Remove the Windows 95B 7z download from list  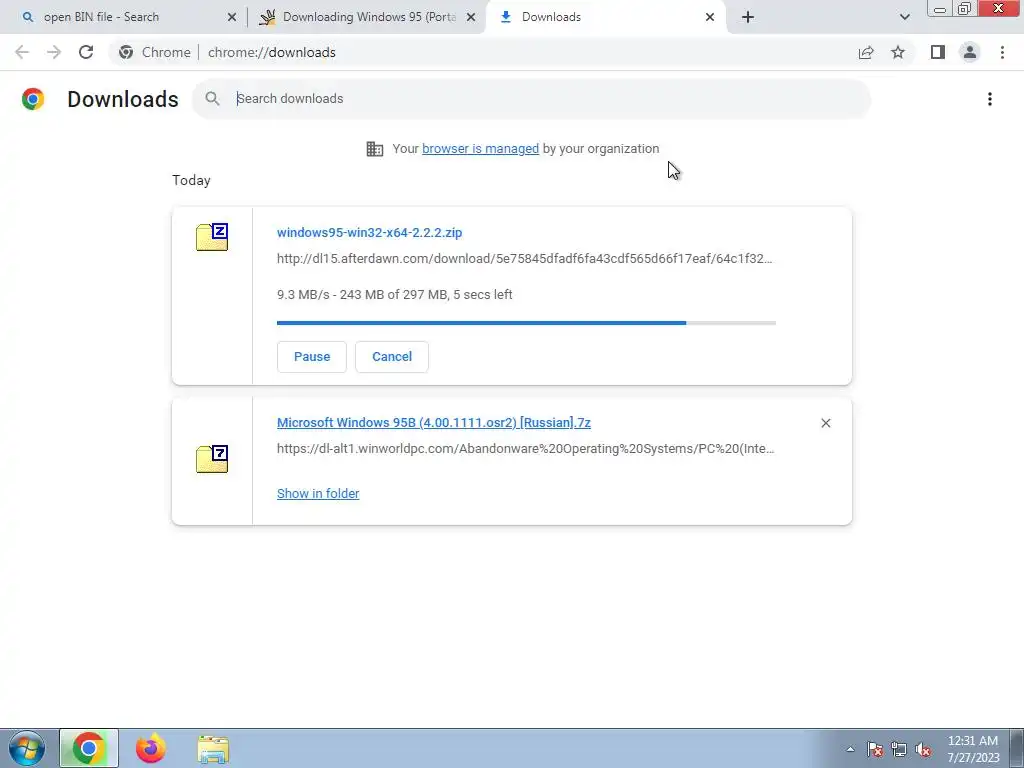(x=825, y=423)
